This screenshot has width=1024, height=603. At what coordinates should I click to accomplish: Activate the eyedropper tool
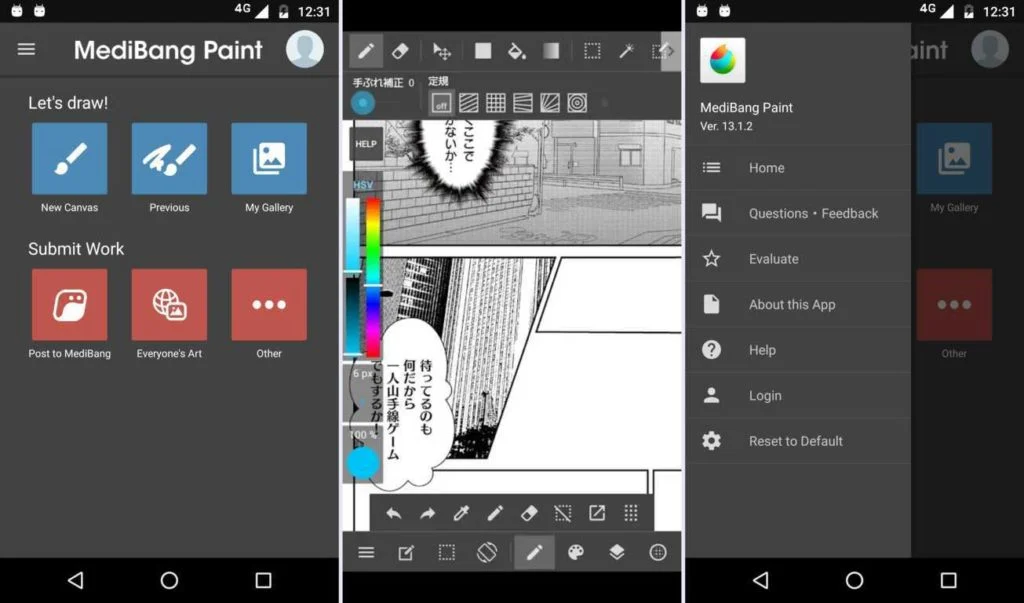coord(461,513)
